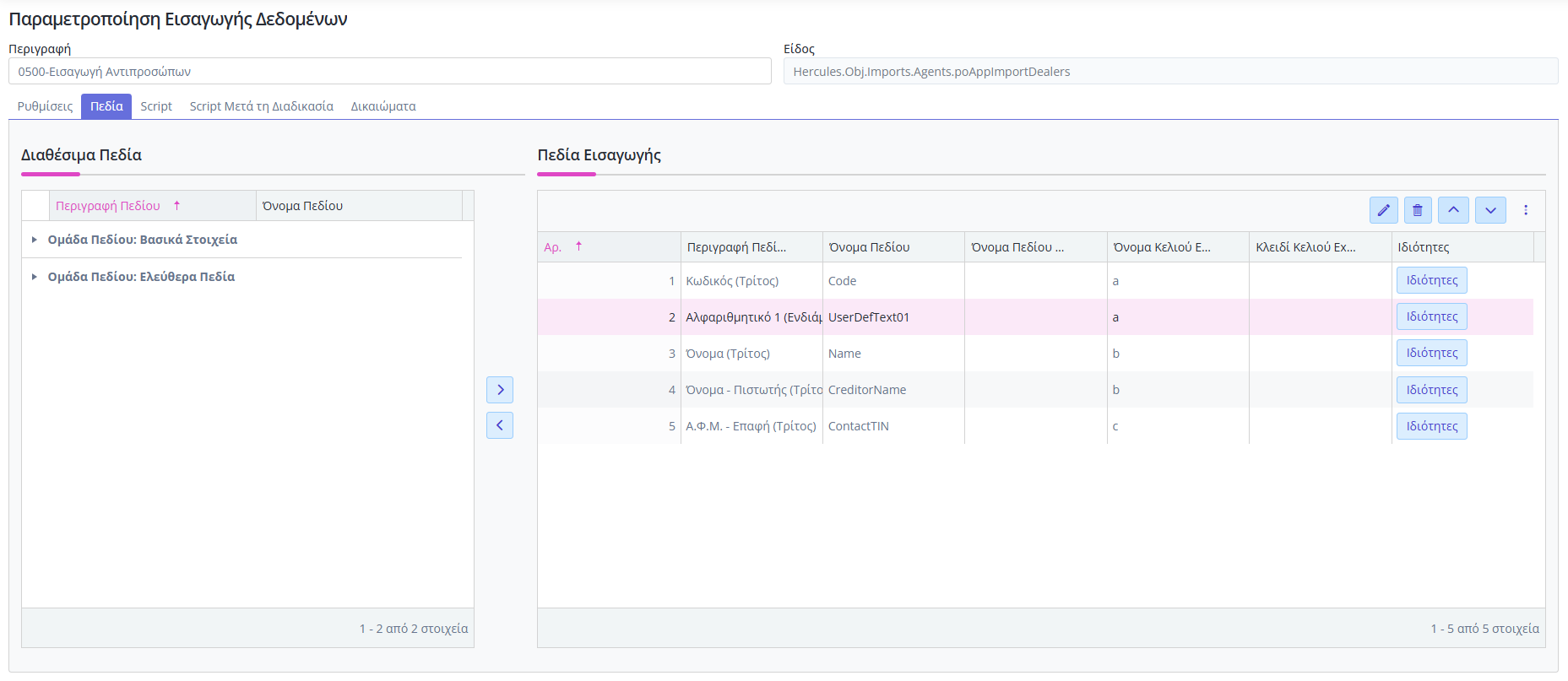Remove field with the left arrow button
The height and width of the screenshot is (681, 1568).
coord(500,424)
